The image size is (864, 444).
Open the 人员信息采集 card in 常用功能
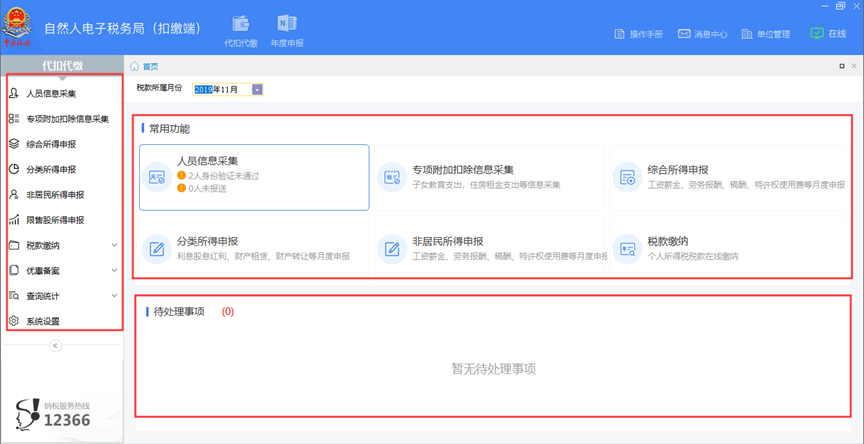pos(254,176)
